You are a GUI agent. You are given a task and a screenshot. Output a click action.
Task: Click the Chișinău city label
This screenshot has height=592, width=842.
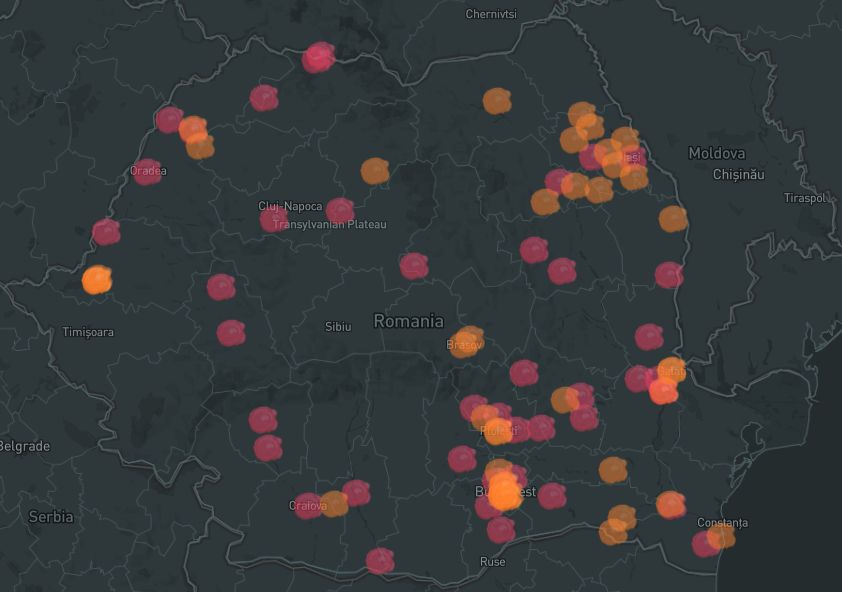coord(737,175)
